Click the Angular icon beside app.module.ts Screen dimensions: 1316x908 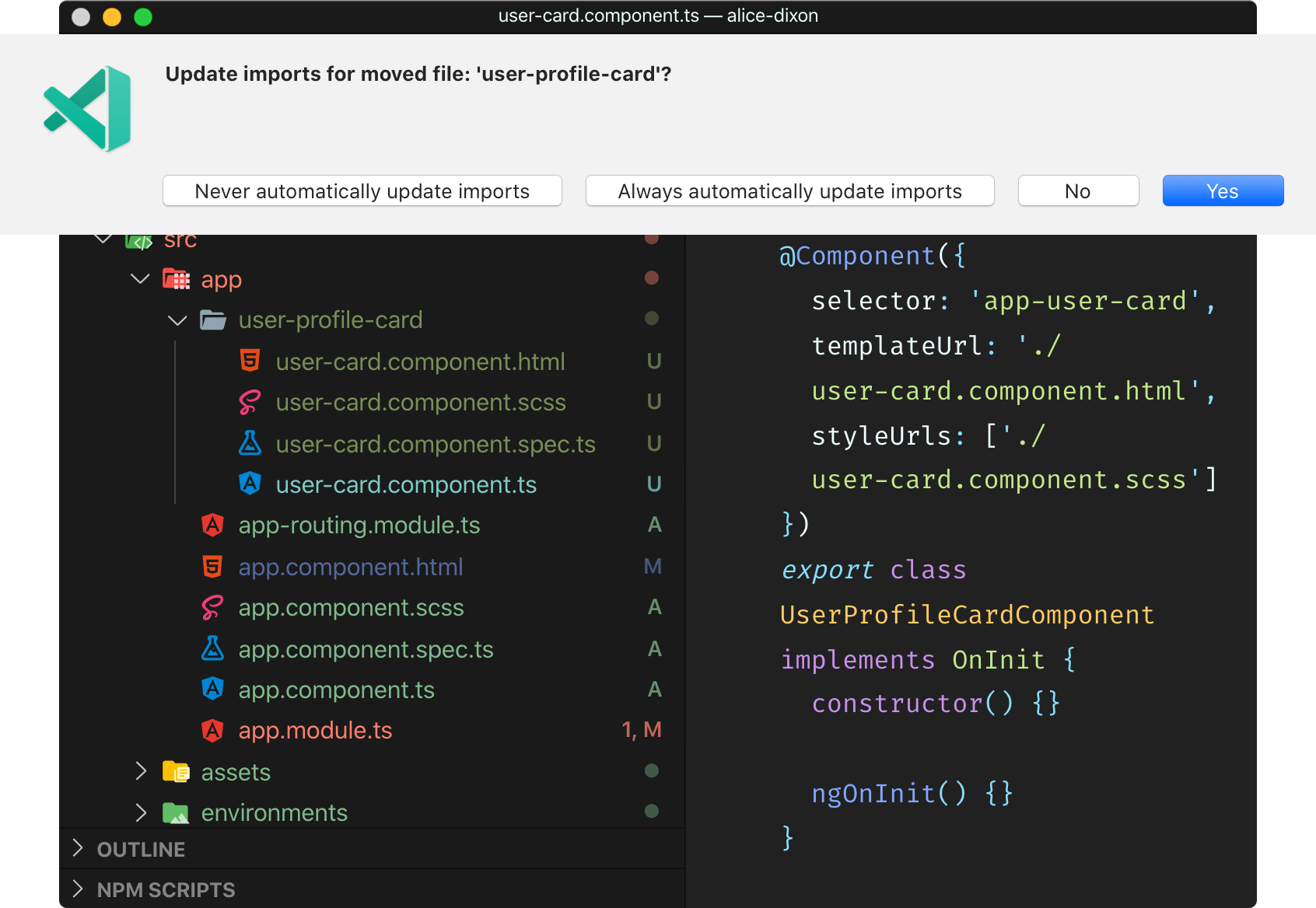pyautogui.click(x=212, y=730)
